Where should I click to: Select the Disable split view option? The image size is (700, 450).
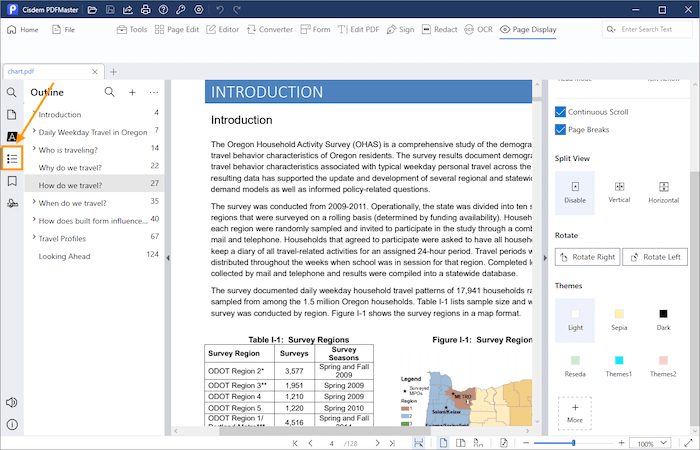[x=575, y=193]
